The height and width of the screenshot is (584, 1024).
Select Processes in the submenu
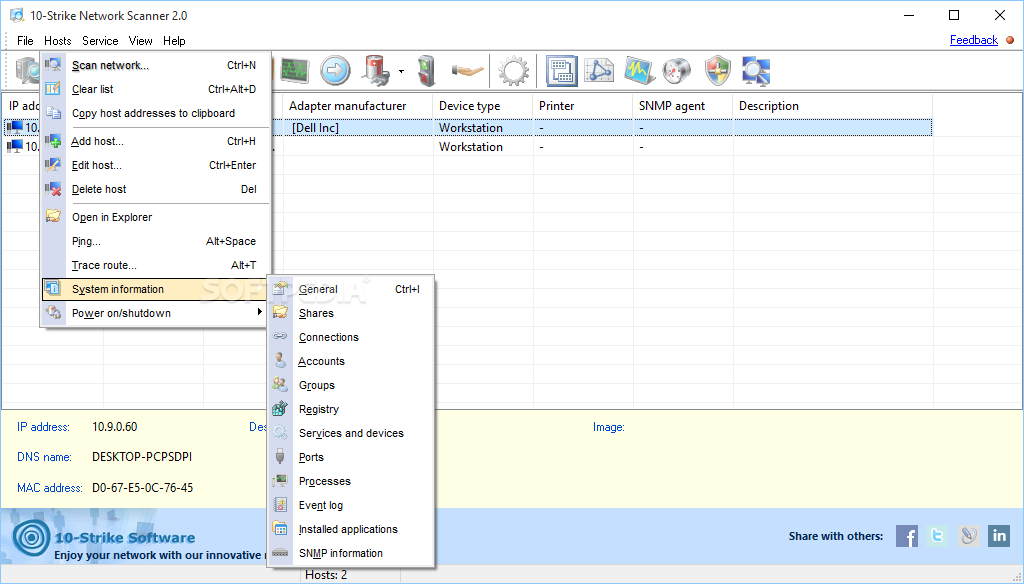[x=351, y=481]
